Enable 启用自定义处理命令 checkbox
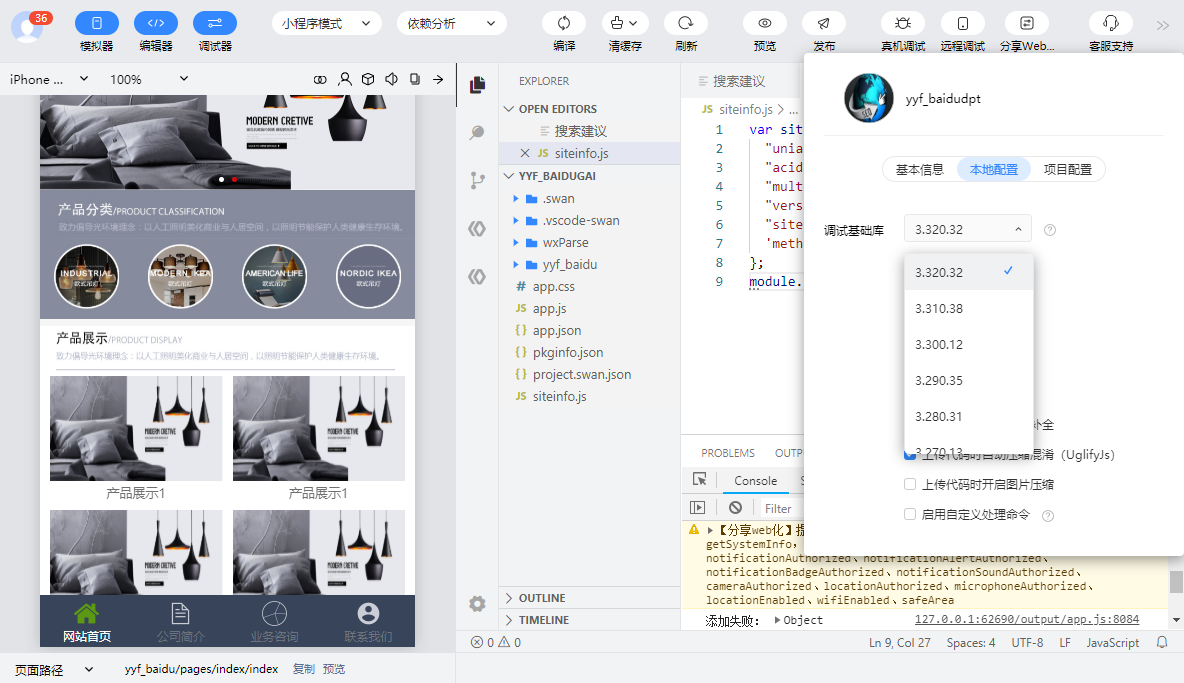 pyautogui.click(x=910, y=515)
